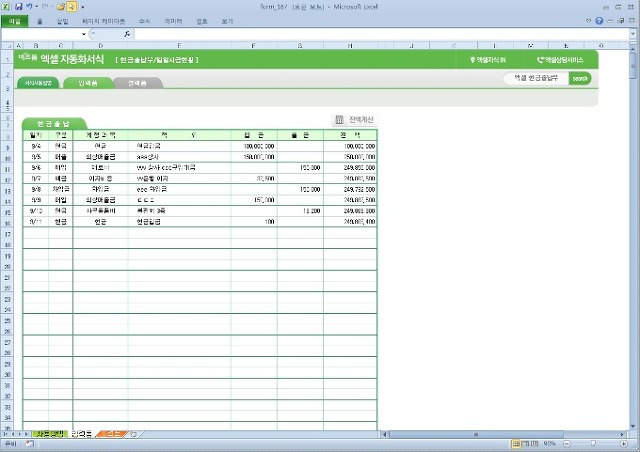Click the zoom slider handle
Viewport: 640px width, 452px height.
click(593, 444)
